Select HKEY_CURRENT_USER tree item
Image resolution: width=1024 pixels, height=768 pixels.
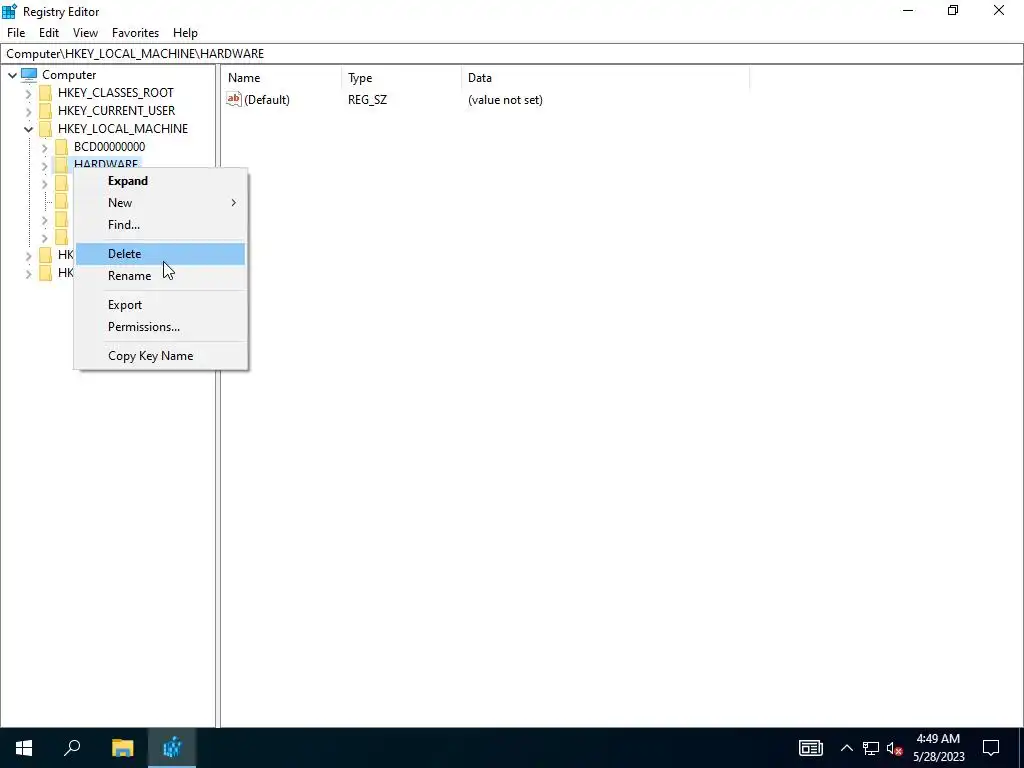(x=116, y=110)
